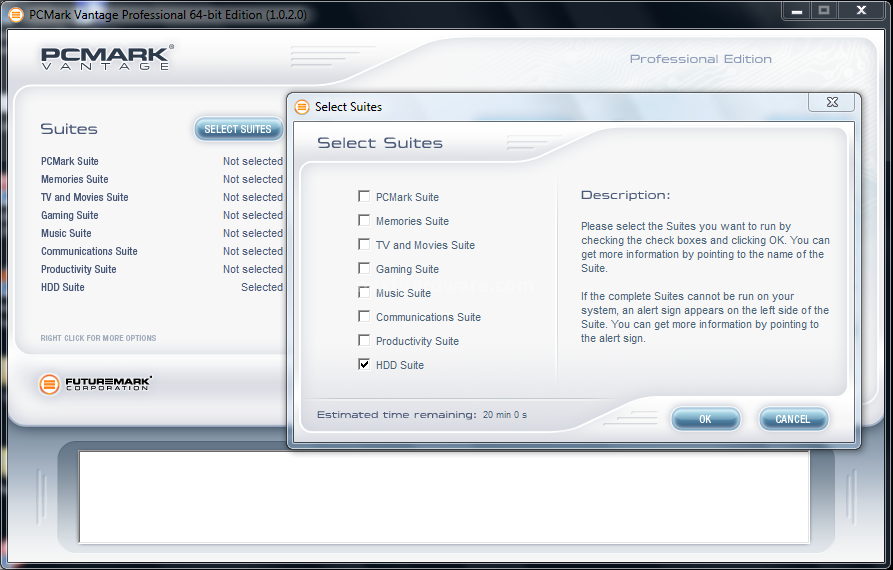Click the PCMark Vantage title bar app icon
This screenshot has width=893, height=570.
(16, 15)
